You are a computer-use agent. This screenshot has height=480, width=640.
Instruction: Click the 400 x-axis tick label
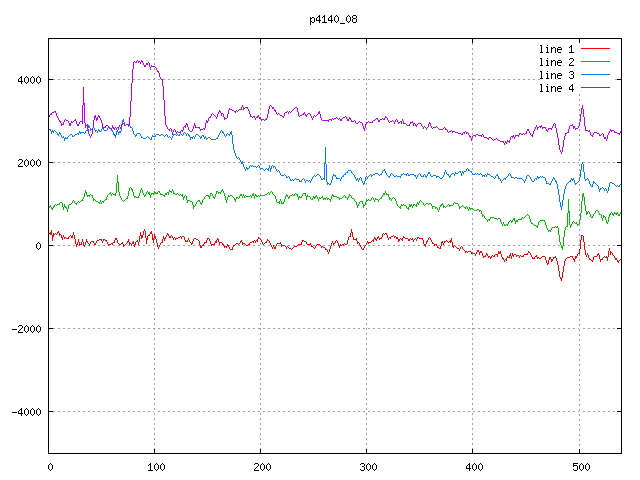click(472, 466)
